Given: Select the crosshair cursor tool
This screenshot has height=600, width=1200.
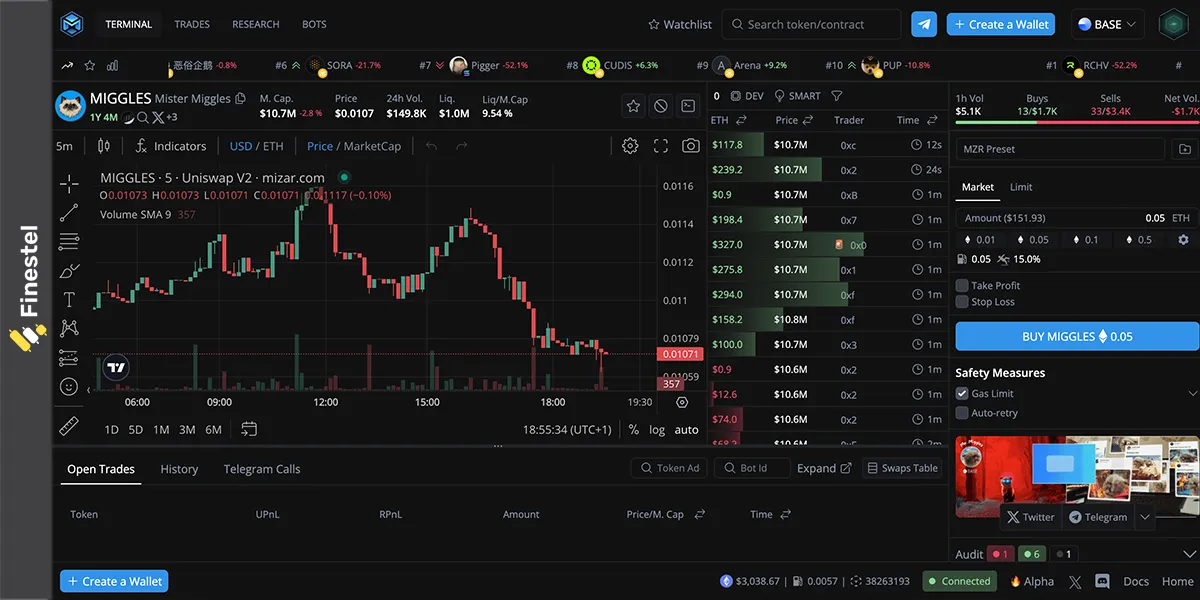Looking at the screenshot, I should pyautogui.click(x=69, y=183).
